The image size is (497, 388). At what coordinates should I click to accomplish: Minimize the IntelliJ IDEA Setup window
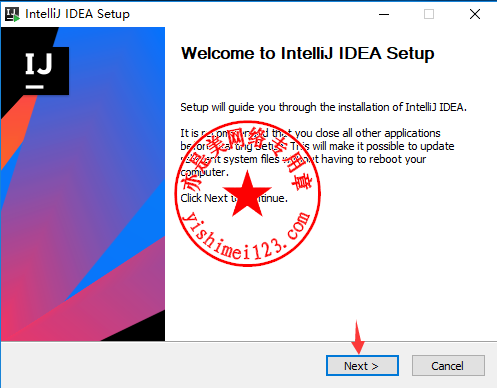384,14
